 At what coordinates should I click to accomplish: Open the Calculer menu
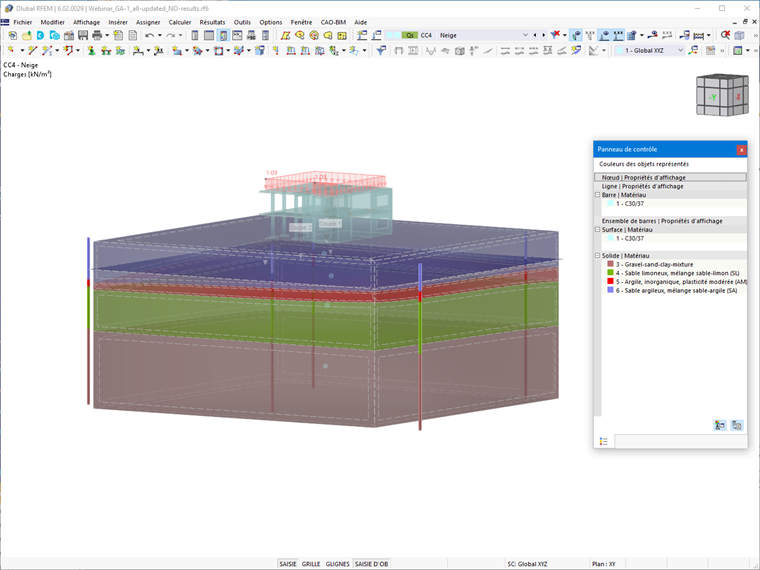click(180, 22)
